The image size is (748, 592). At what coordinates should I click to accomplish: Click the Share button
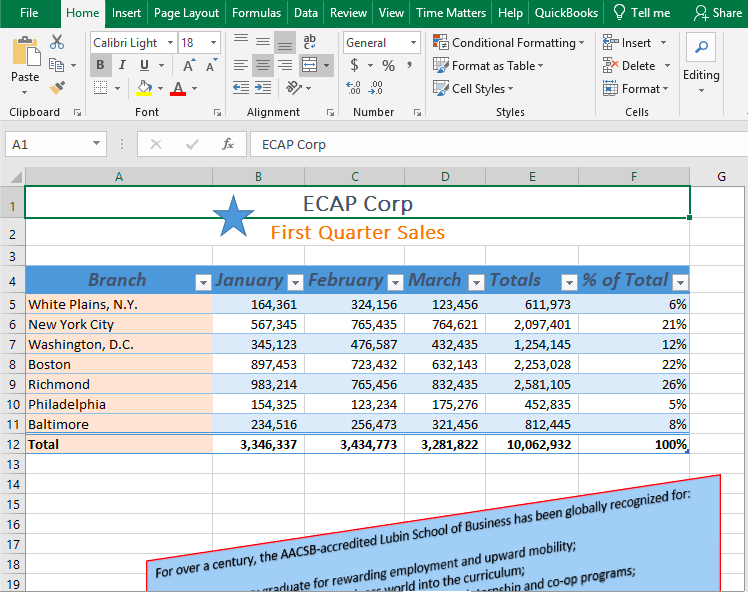tap(718, 13)
